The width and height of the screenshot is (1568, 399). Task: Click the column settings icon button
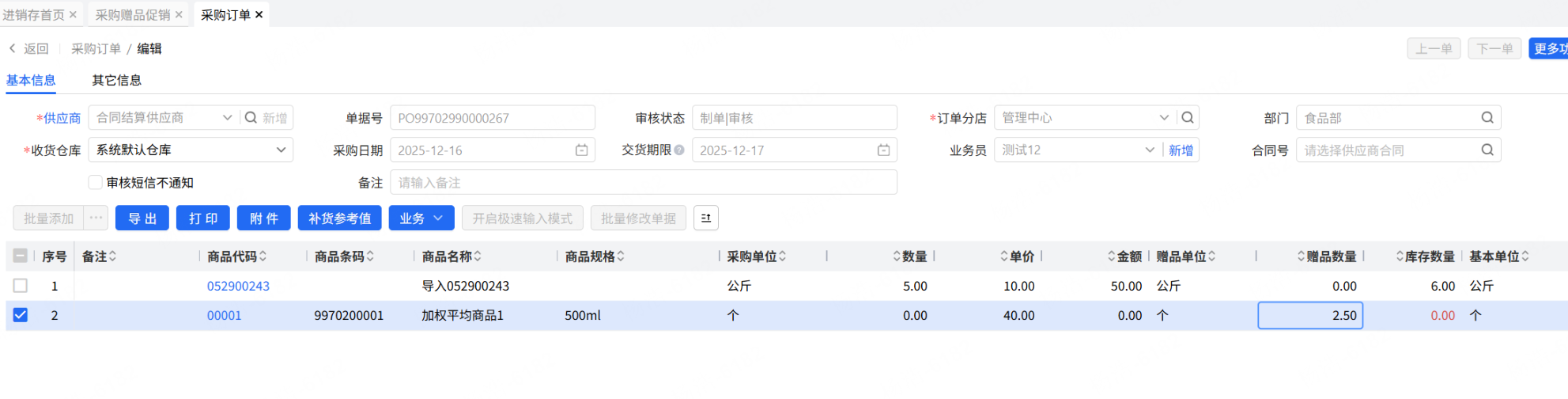705,218
